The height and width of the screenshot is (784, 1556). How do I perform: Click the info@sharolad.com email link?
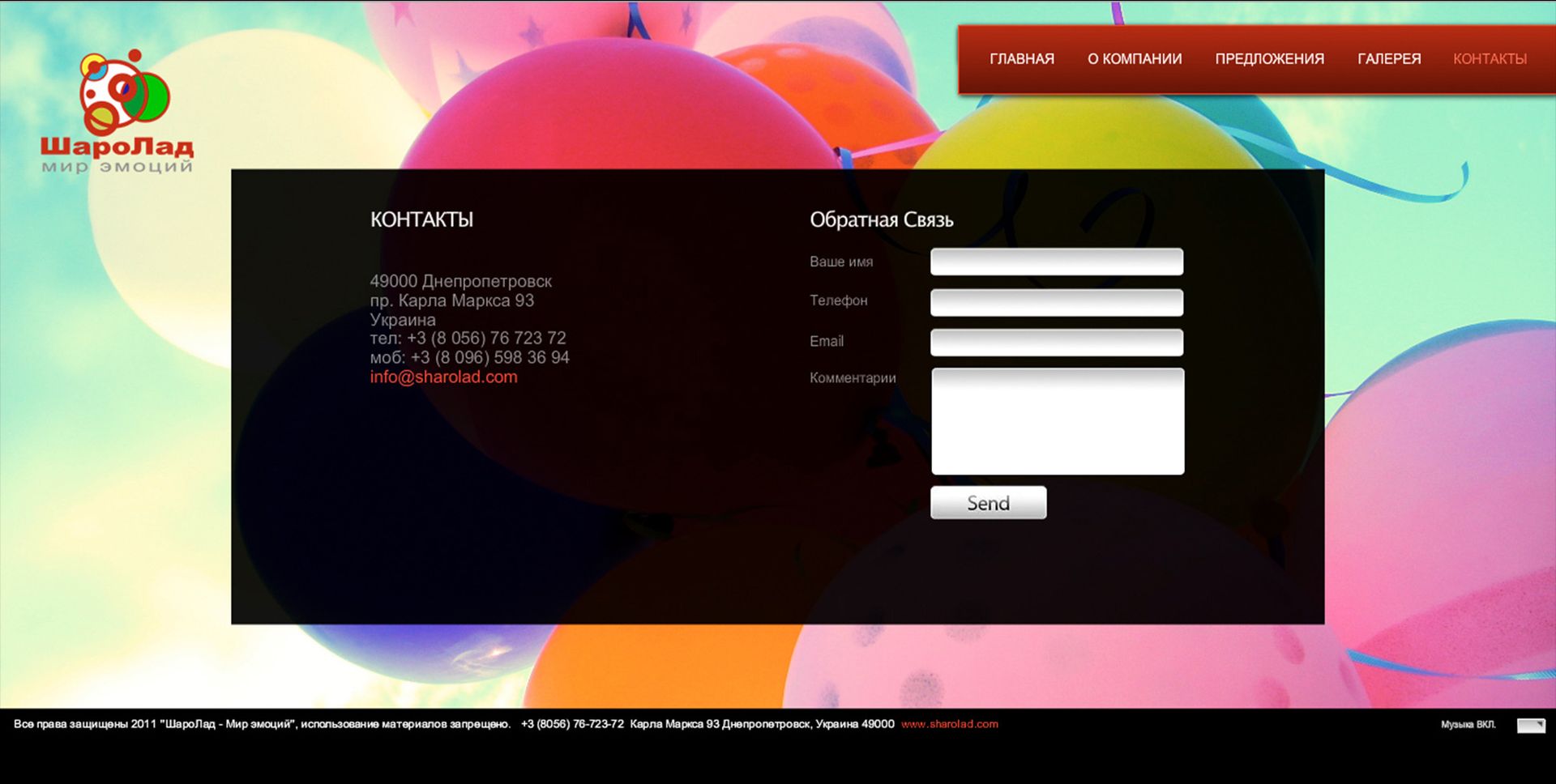pos(443,377)
